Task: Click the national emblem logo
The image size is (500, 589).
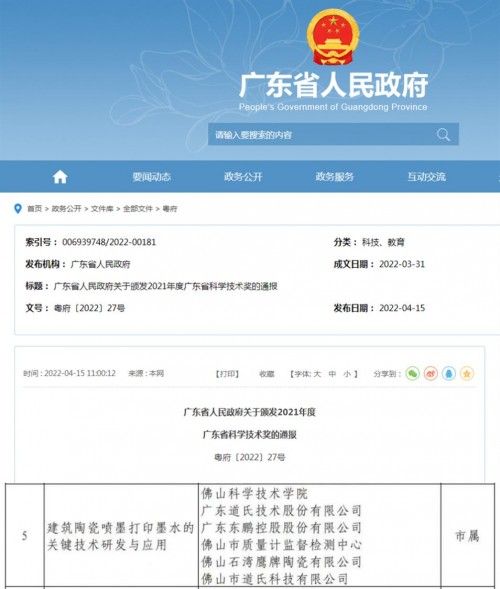Action: pyautogui.click(x=333, y=37)
